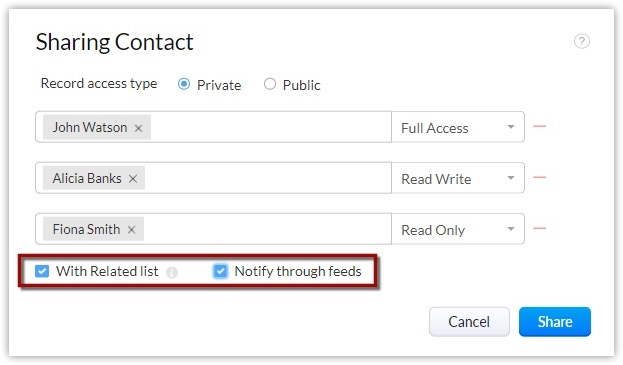Focus the user field containing John Watson
This screenshot has width=623, height=365.
coord(213,127)
